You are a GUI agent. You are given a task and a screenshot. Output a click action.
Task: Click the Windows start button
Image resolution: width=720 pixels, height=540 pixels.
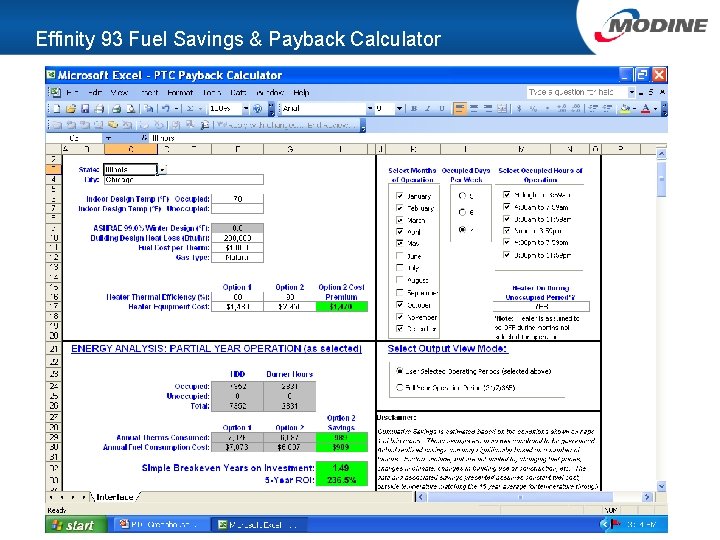coord(76,524)
